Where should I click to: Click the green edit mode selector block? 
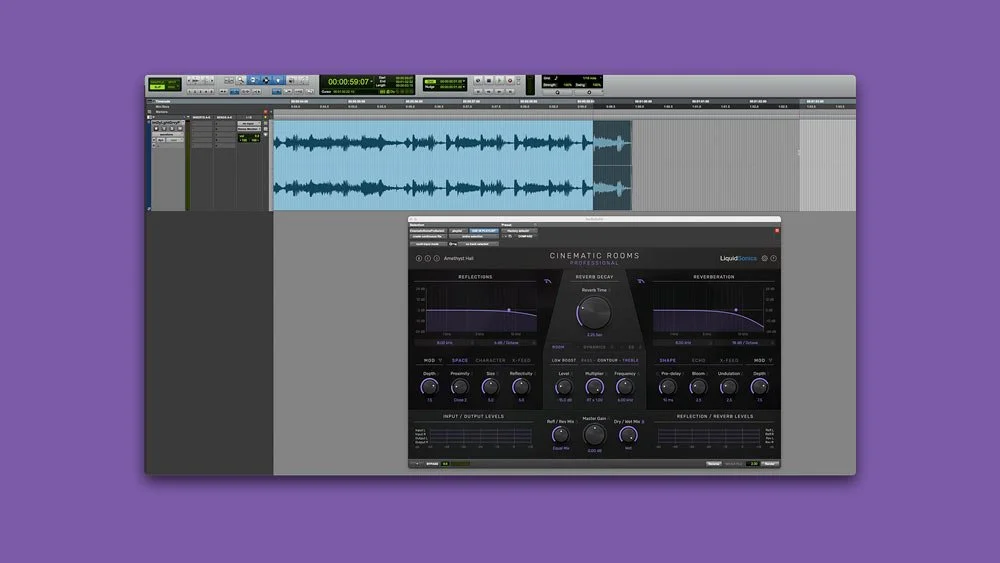[x=165, y=84]
